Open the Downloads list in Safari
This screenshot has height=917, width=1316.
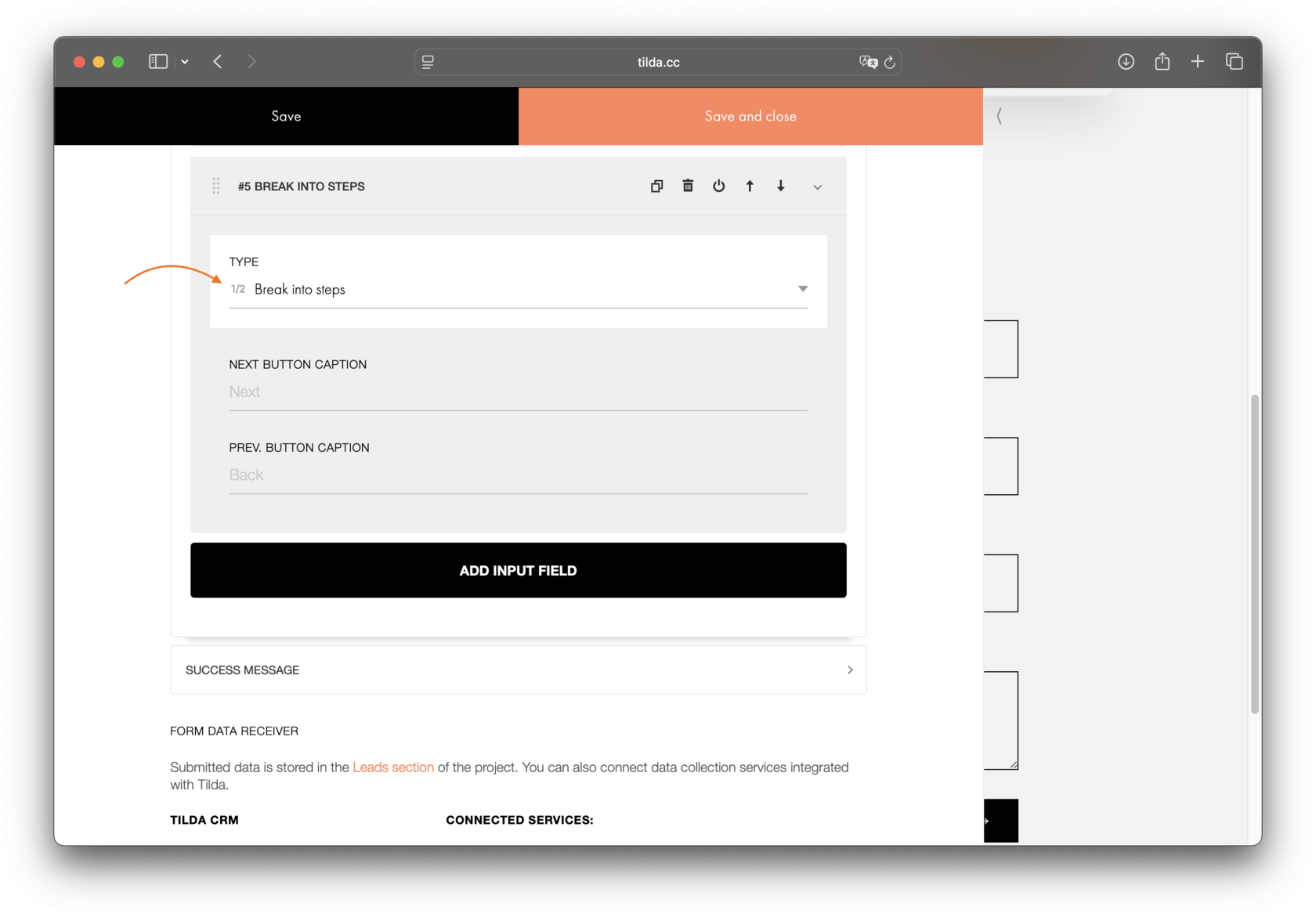(1126, 61)
